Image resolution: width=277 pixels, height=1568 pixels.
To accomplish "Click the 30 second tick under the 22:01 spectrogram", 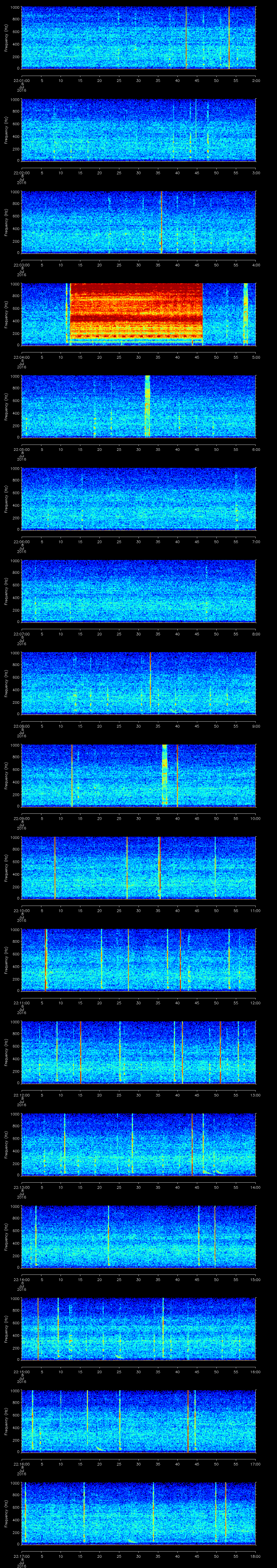I will pyautogui.click(x=138, y=80).
